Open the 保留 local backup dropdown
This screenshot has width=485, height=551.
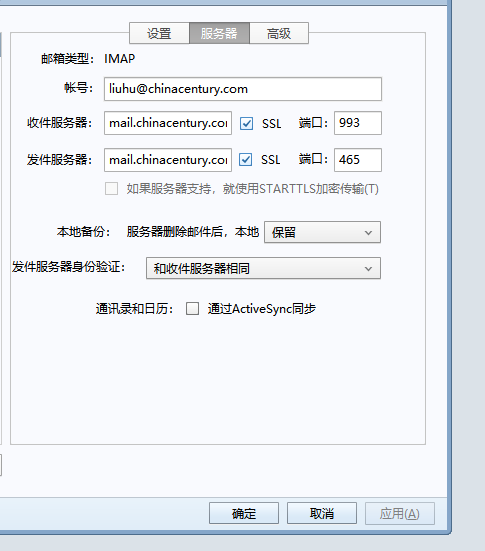pos(322,232)
